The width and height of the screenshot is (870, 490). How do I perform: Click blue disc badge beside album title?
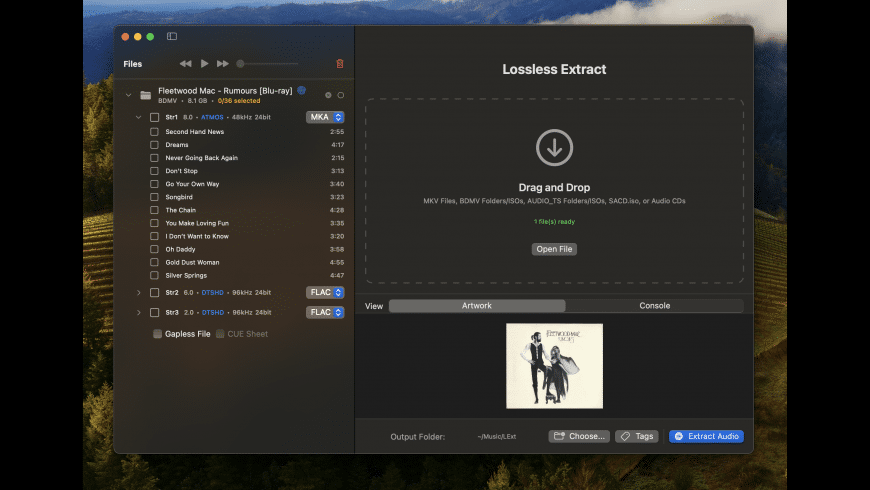coord(301,90)
